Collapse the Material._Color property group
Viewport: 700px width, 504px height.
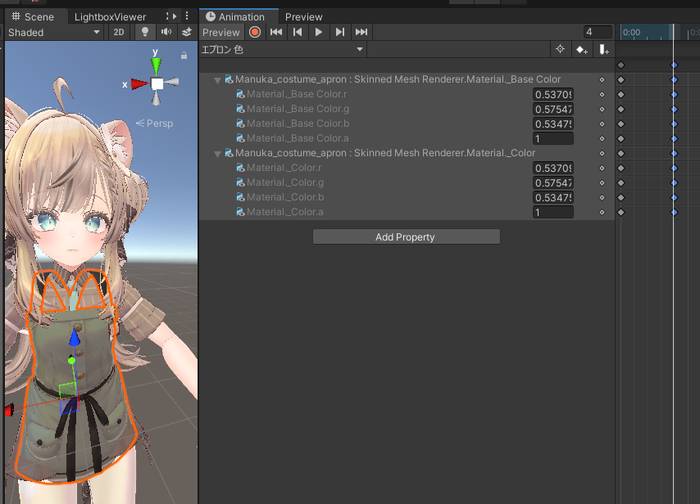(x=217, y=154)
